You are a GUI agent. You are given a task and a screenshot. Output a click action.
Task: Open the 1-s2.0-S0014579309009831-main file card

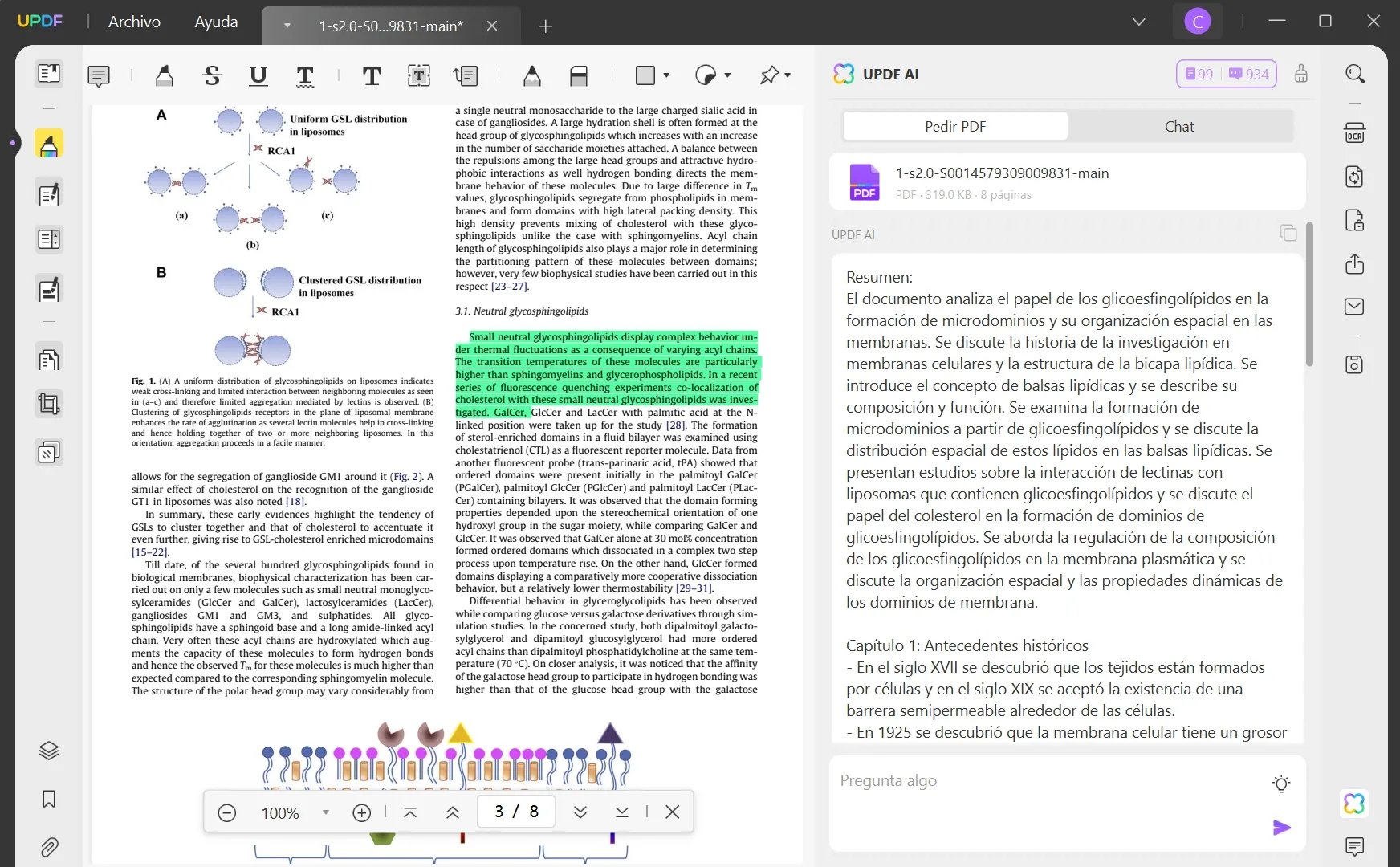pos(1067,182)
